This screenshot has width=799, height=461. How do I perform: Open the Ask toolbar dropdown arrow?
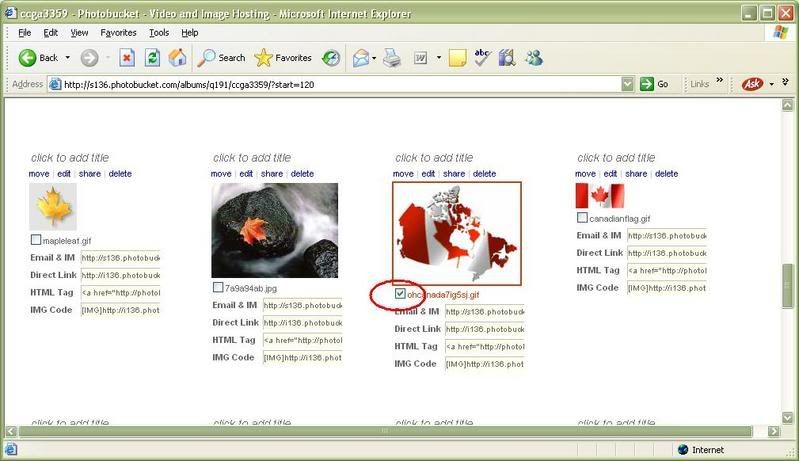[x=771, y=84]
